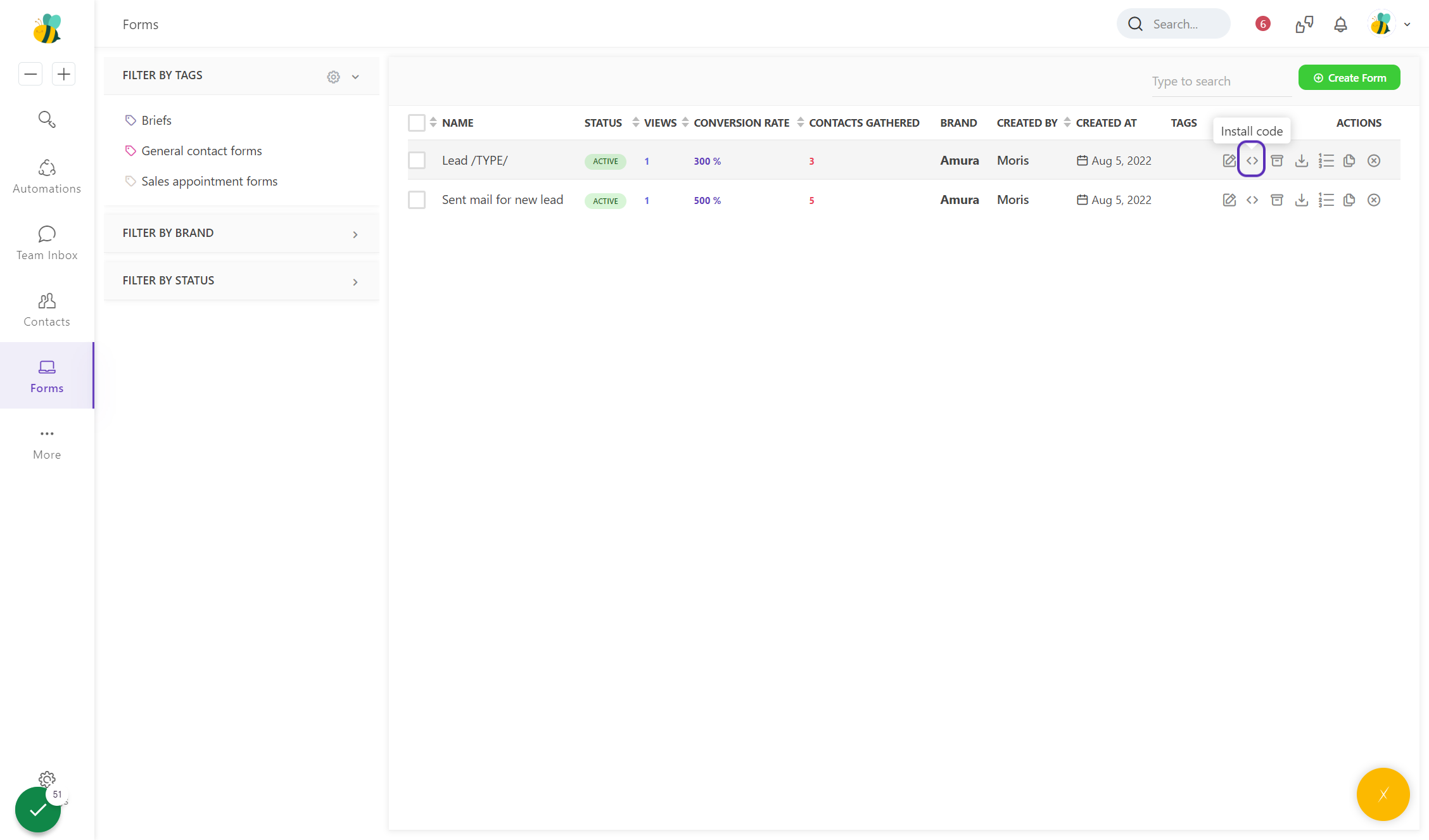This screenshot has height=840, width=1429.
Task: Open the sidebar search magnifier
Action: pos(47,119)
